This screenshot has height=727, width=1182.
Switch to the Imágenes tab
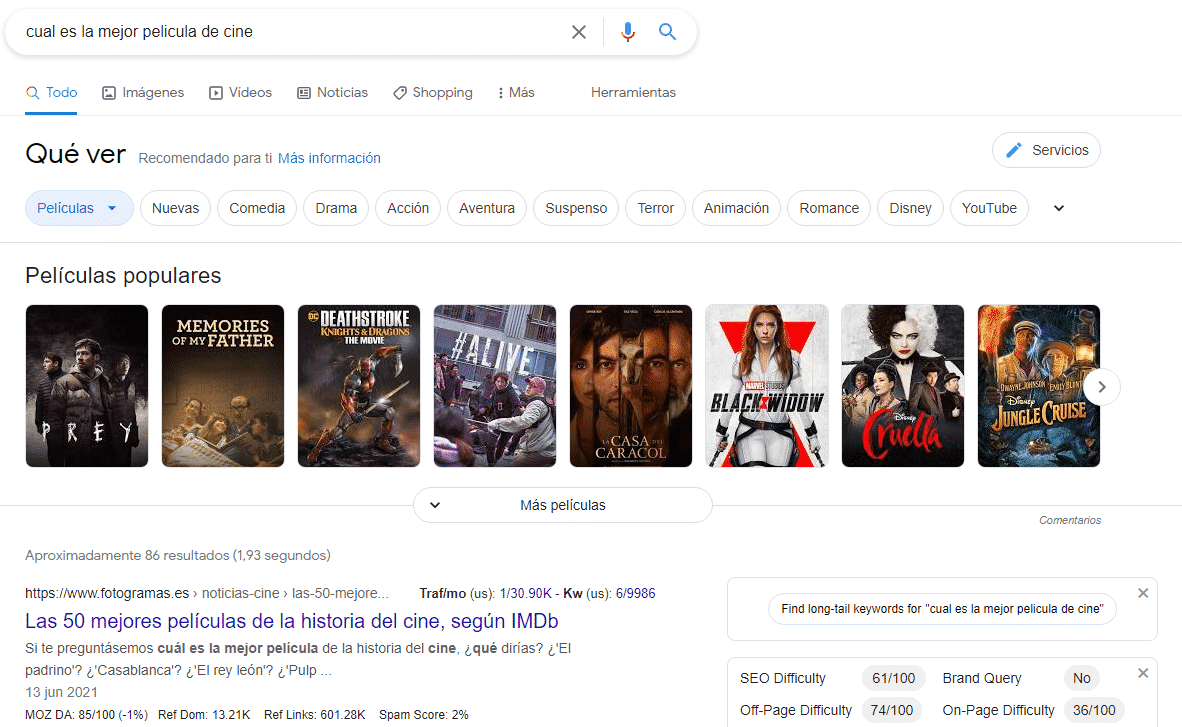143,92
